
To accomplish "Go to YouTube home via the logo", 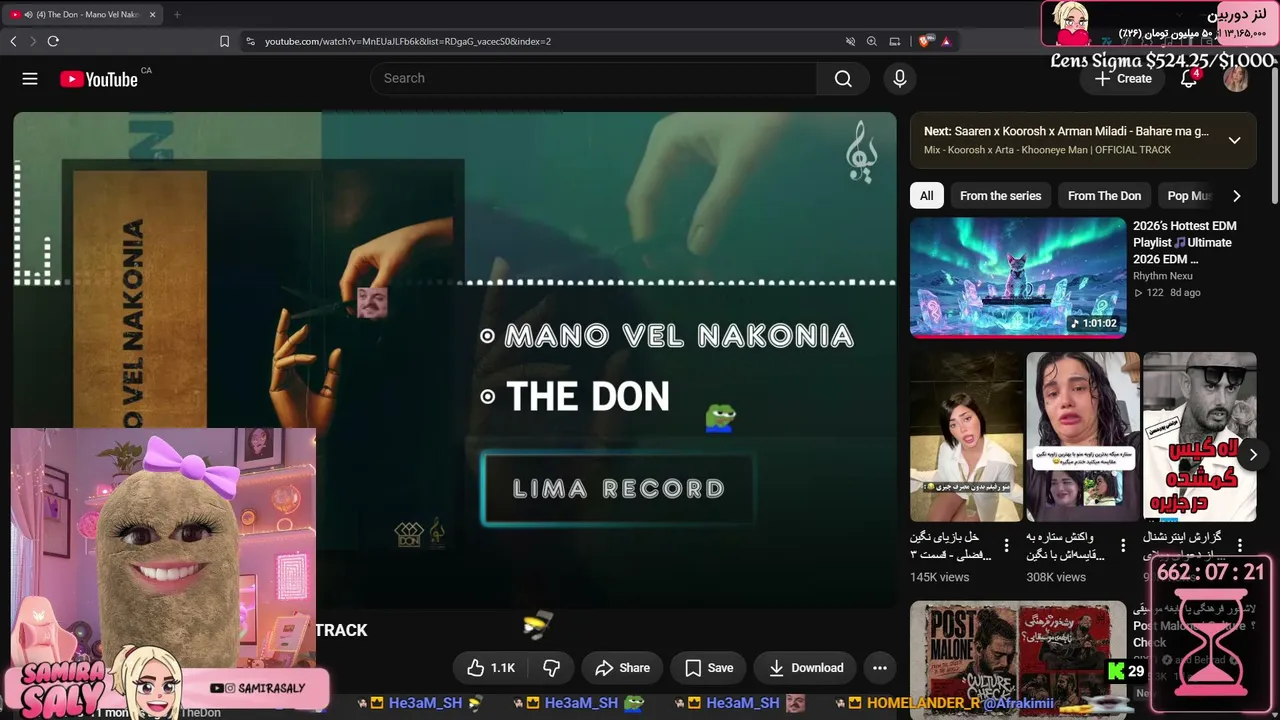I will 99,79.
